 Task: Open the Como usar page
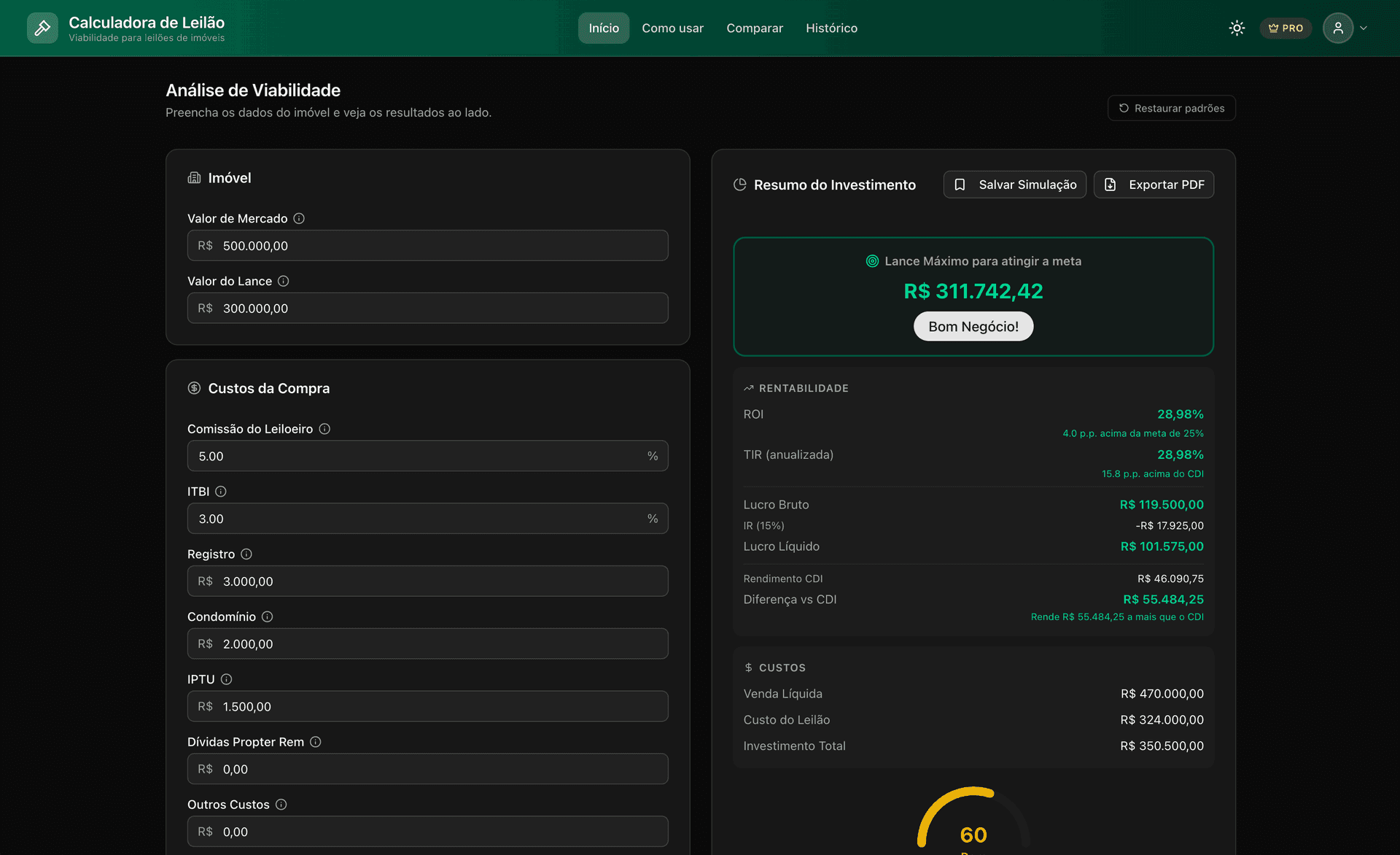[672, 28]
